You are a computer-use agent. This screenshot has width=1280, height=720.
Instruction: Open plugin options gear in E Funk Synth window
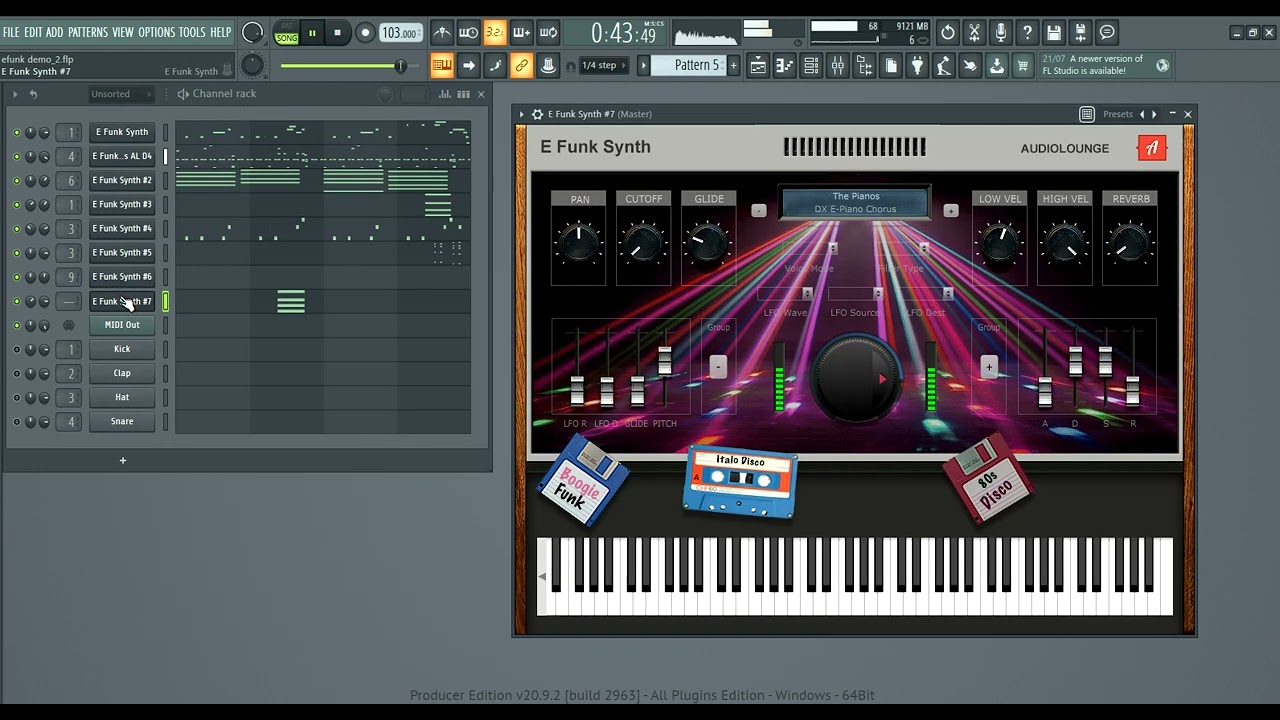537,114
